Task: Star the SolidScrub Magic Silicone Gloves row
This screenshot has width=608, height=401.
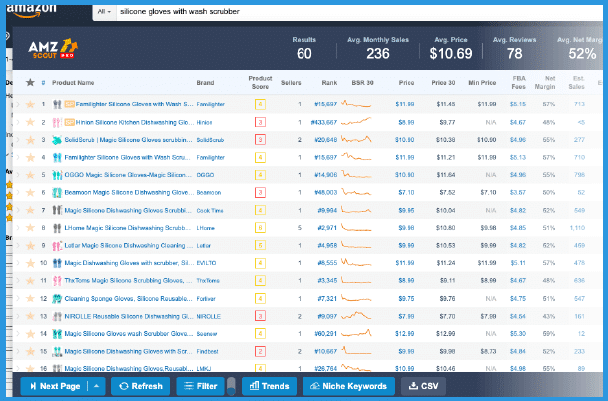Action: click(x=30, y=140)
